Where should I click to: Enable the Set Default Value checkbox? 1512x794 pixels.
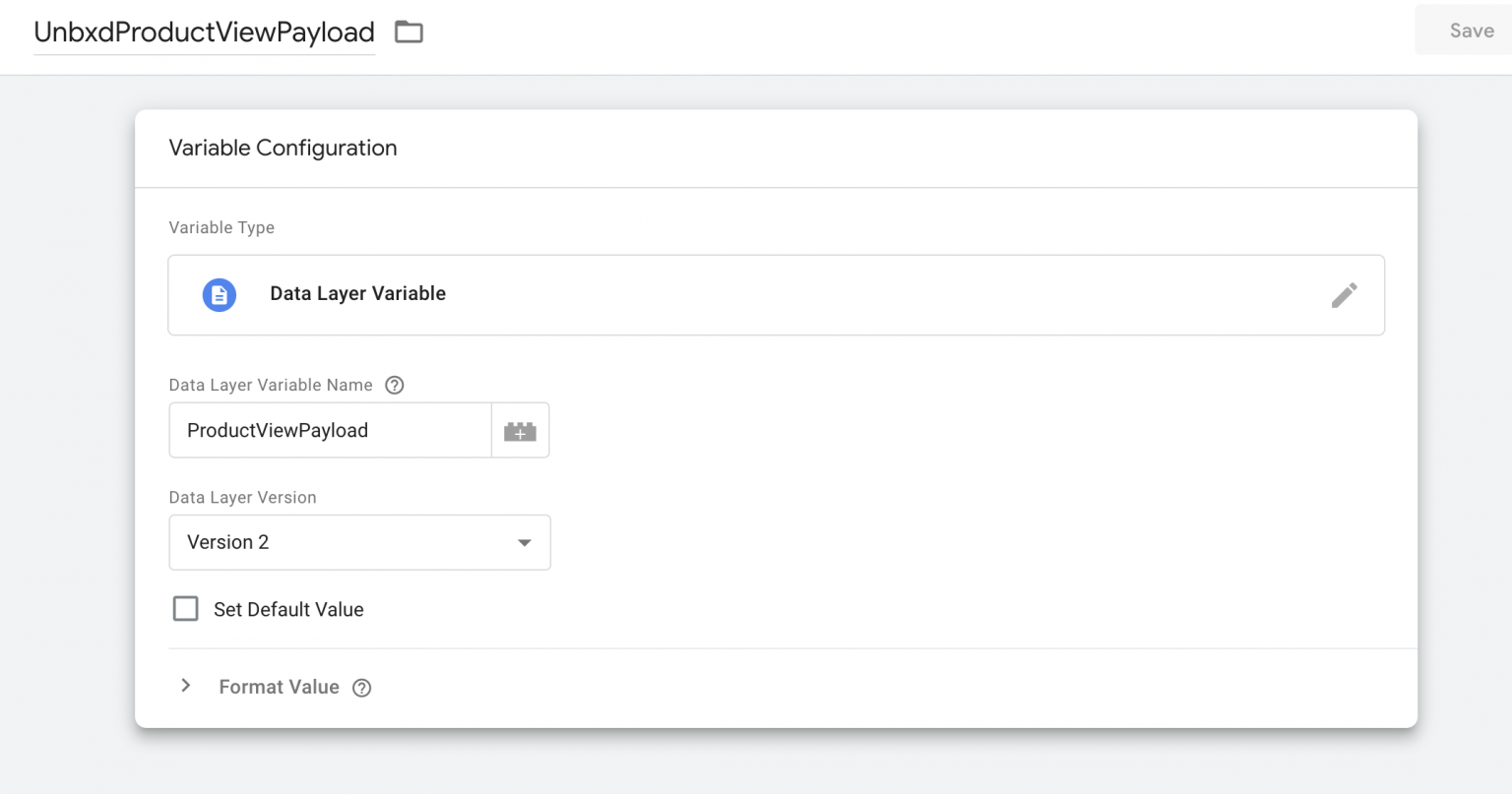(x=185, y=609)
